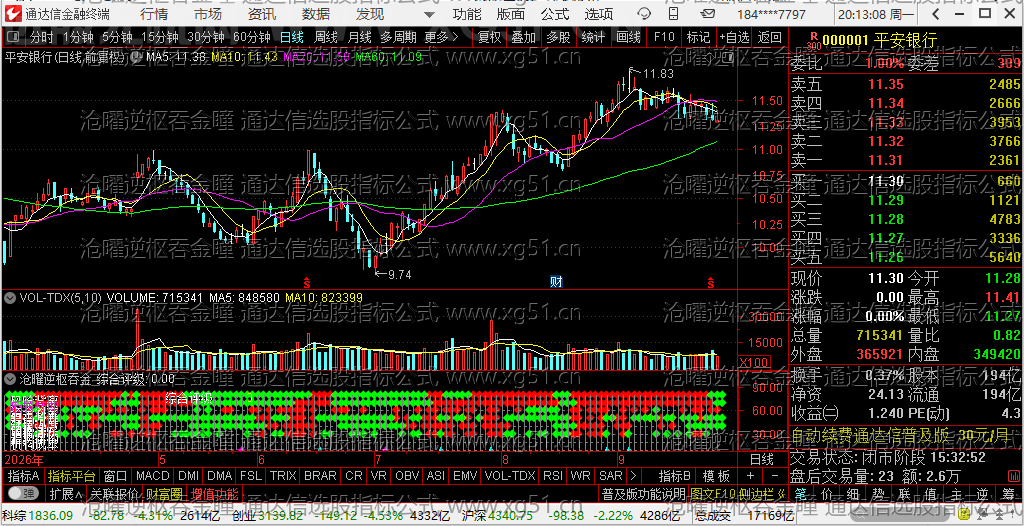Open the 行情 menu
1024x526 pixels.
[154, 14]
